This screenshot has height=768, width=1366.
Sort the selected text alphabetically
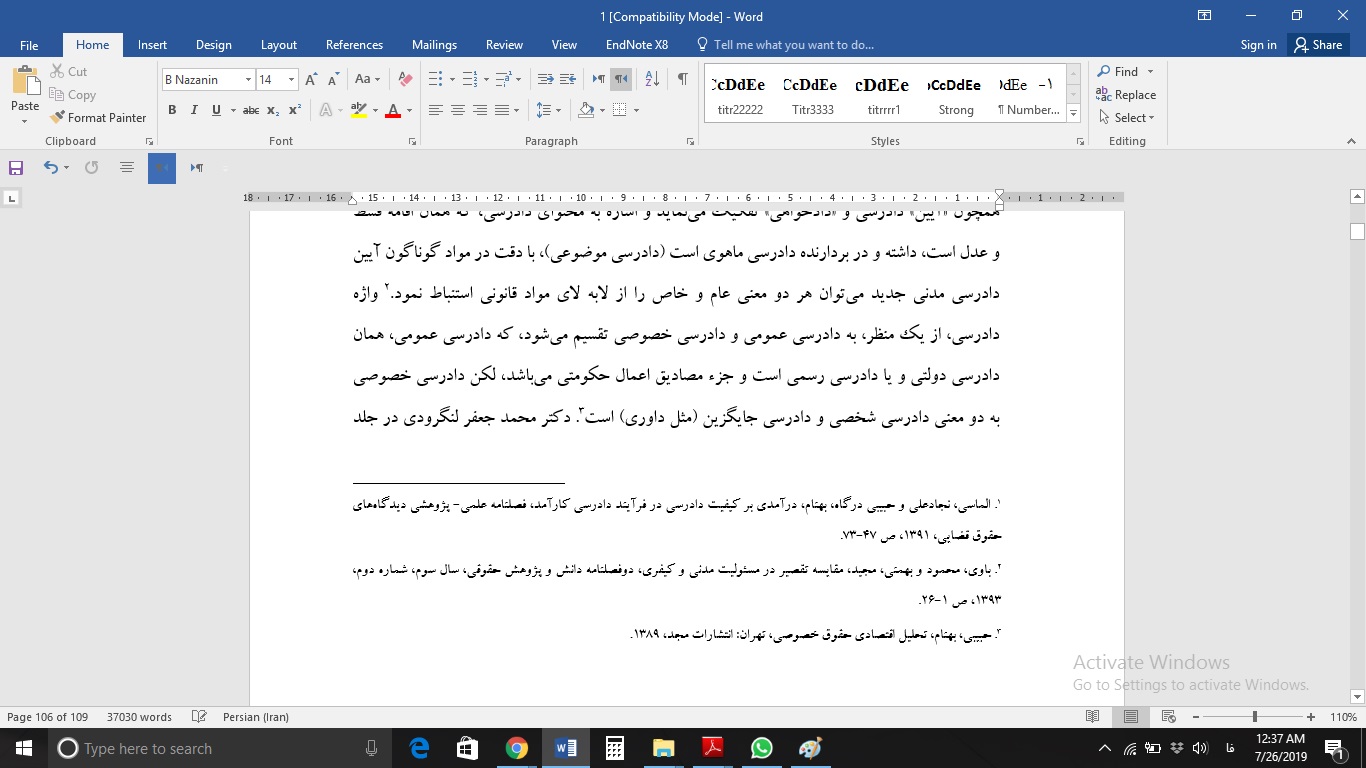[651, 76]
